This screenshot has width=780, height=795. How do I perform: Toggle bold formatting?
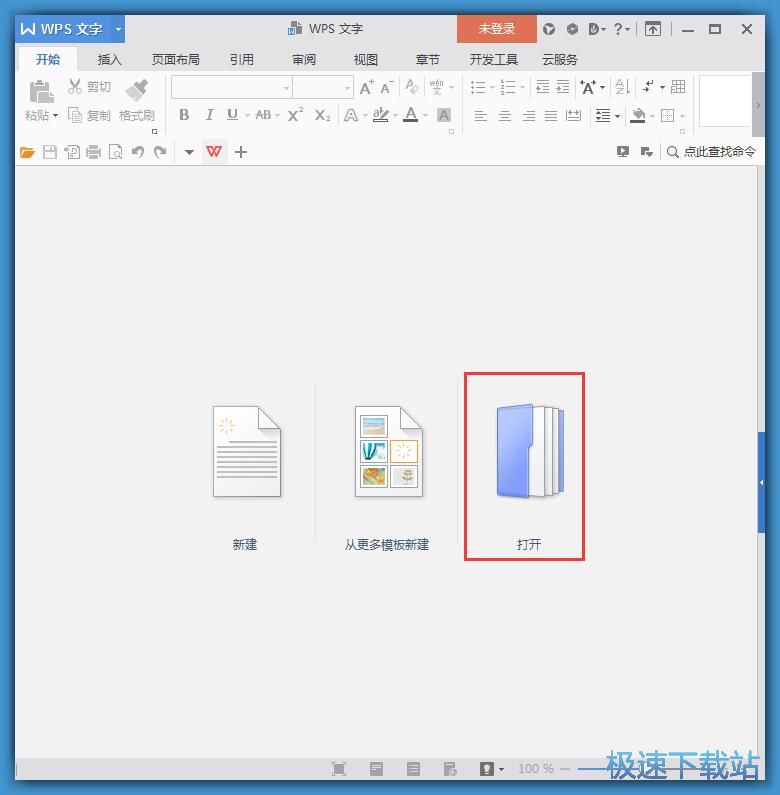click(x=184, y=115)
